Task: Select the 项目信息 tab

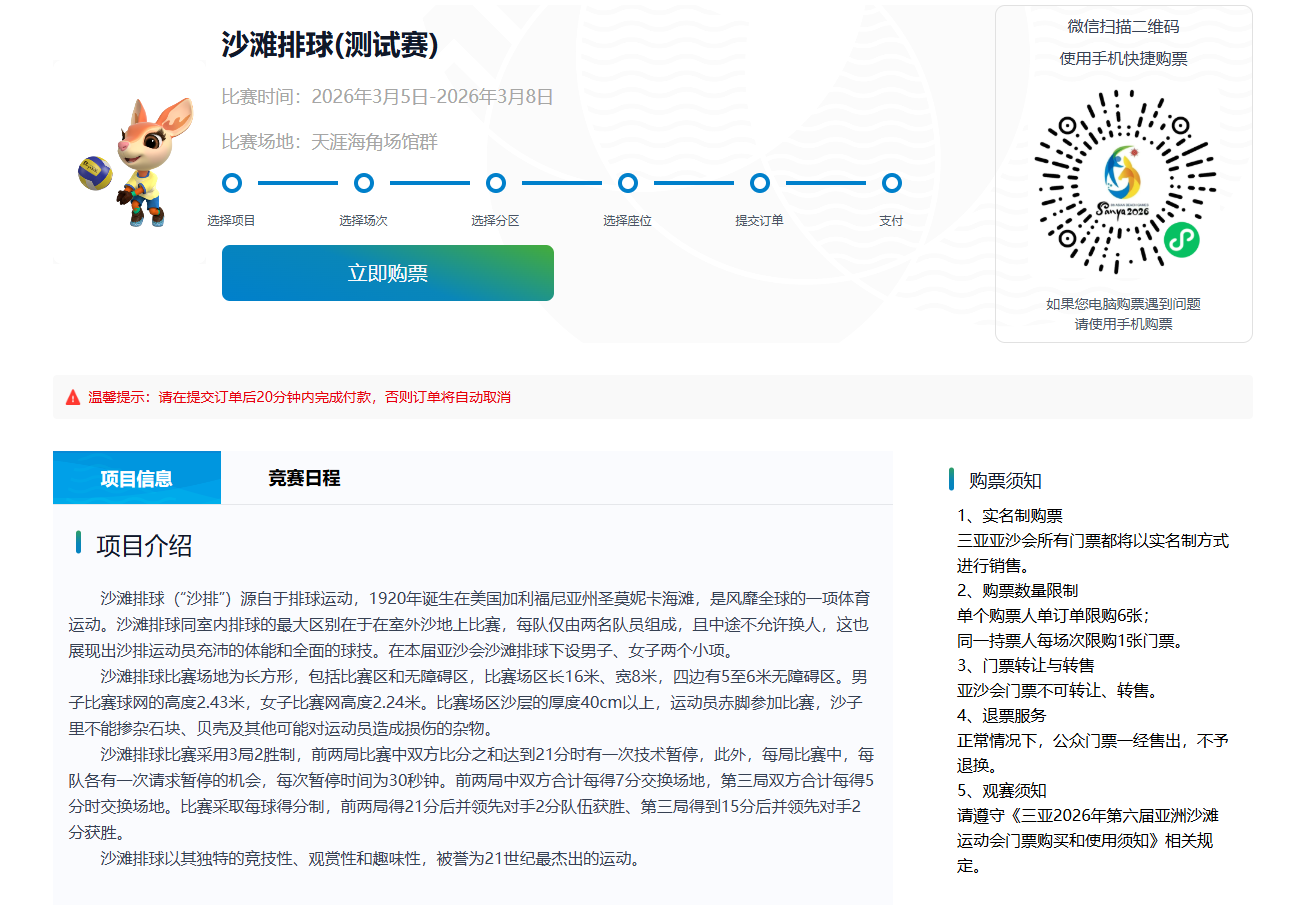Action: coord(136,478)
